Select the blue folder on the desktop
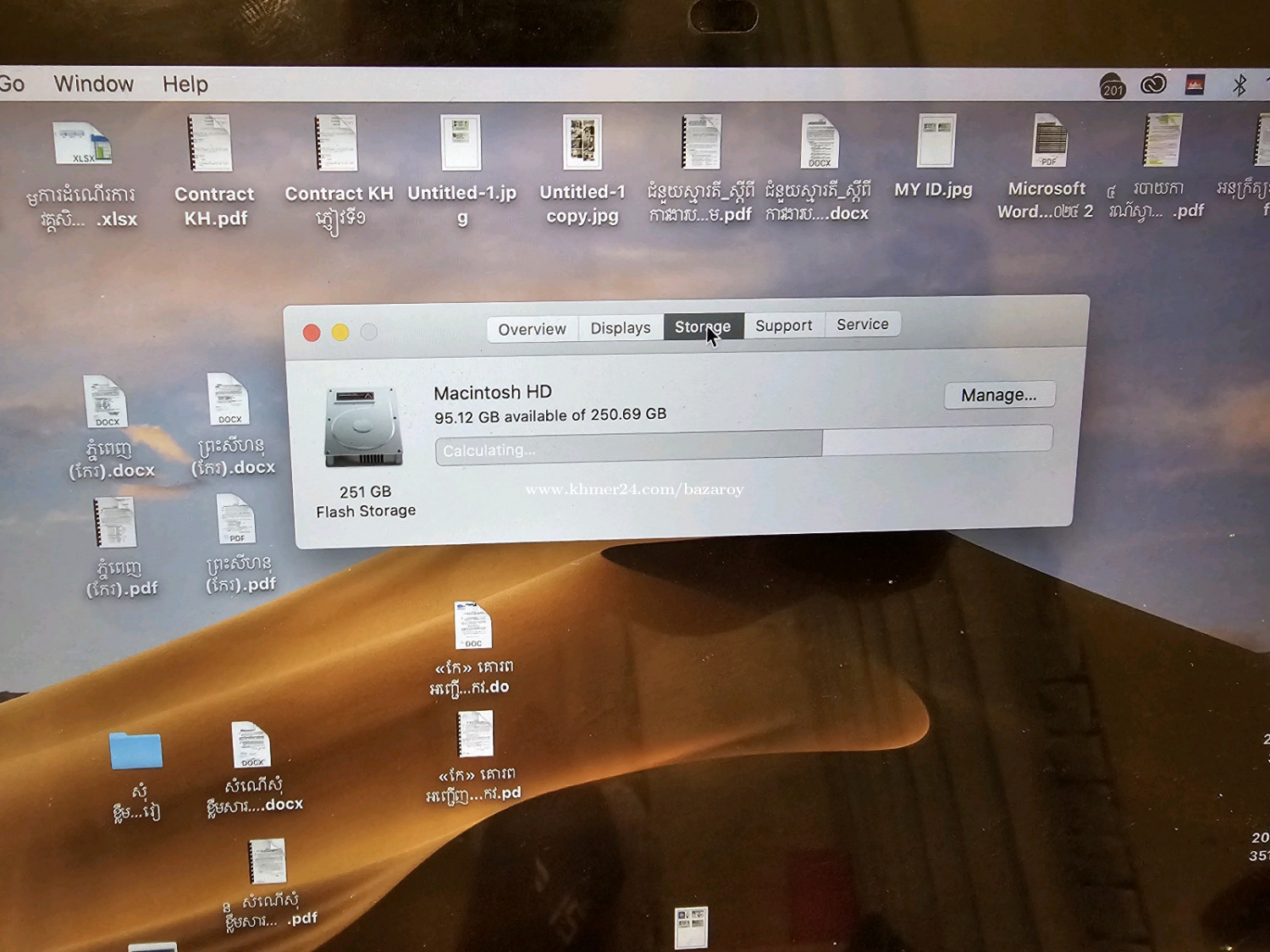 [x=135, y=751]
